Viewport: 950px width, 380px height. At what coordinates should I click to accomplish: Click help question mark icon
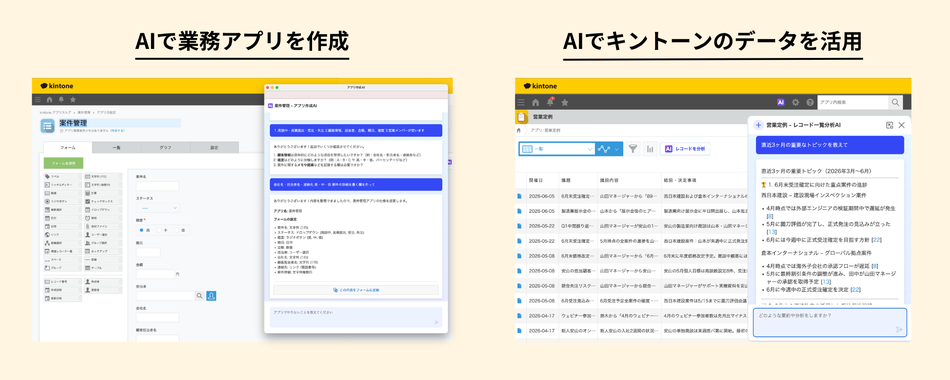point(810,102)
